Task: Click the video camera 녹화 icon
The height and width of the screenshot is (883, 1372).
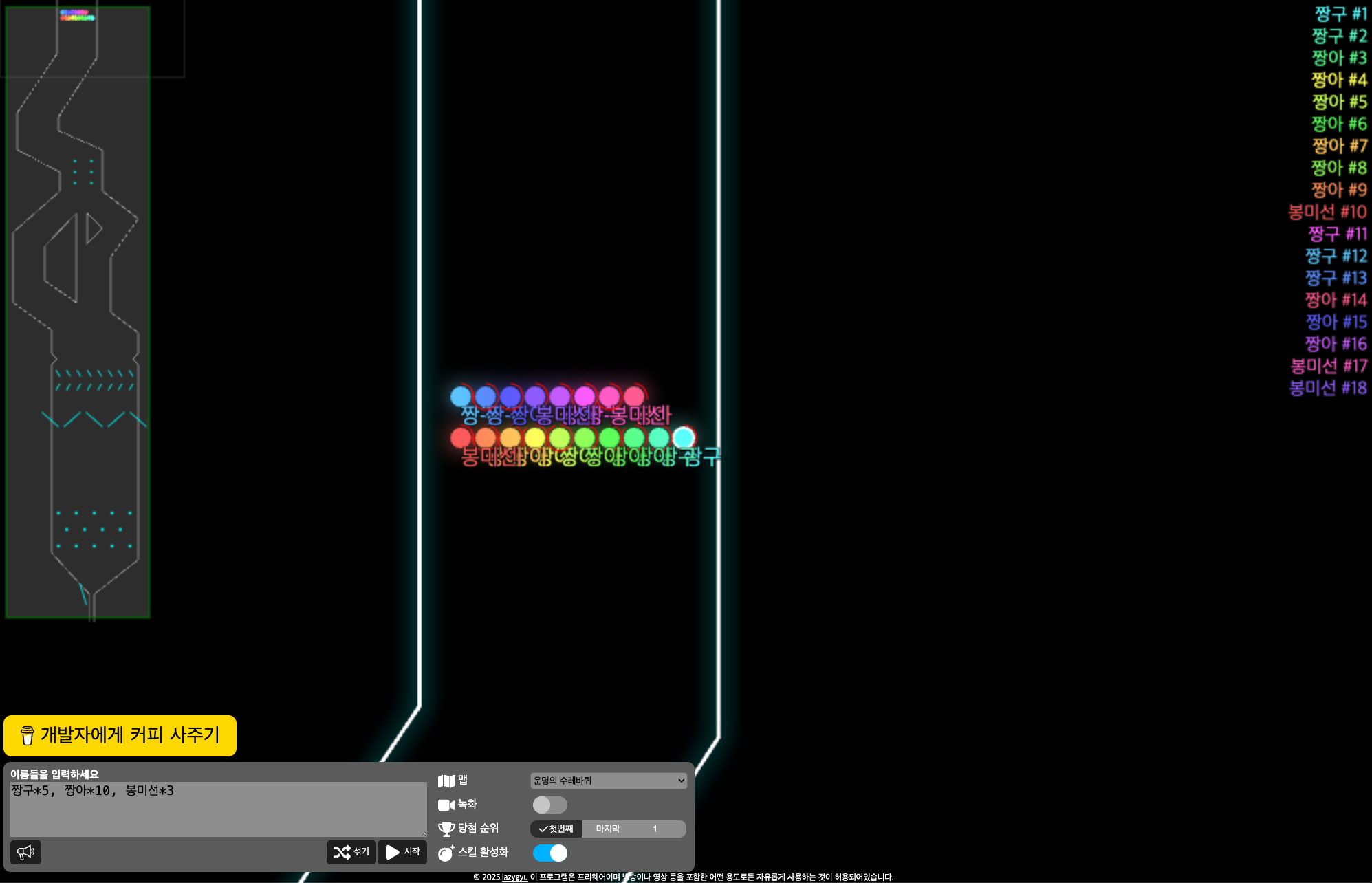Action: [446, 805]
